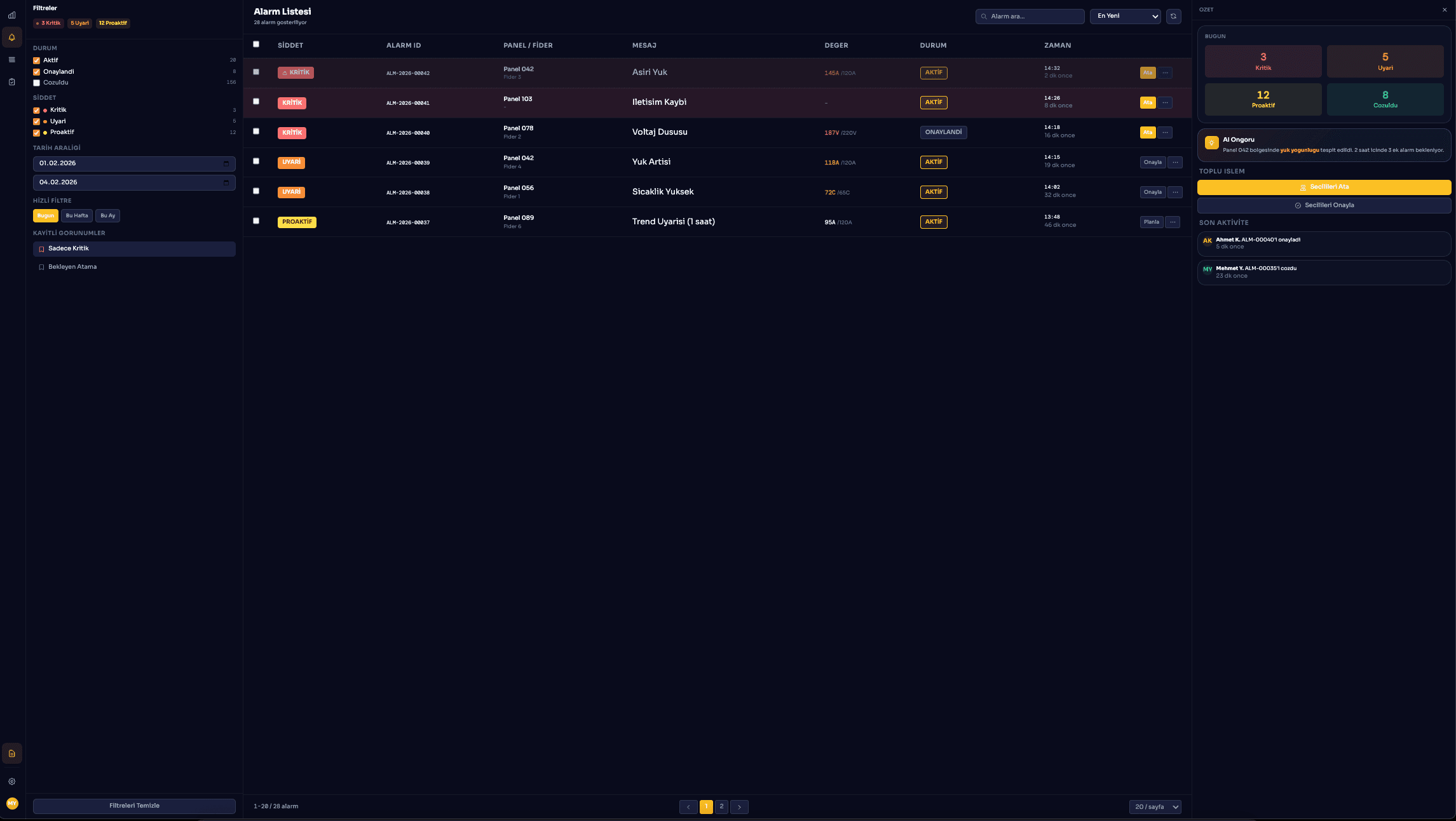Open the En Yeni sort dropdown

(x=1124, y=16)
